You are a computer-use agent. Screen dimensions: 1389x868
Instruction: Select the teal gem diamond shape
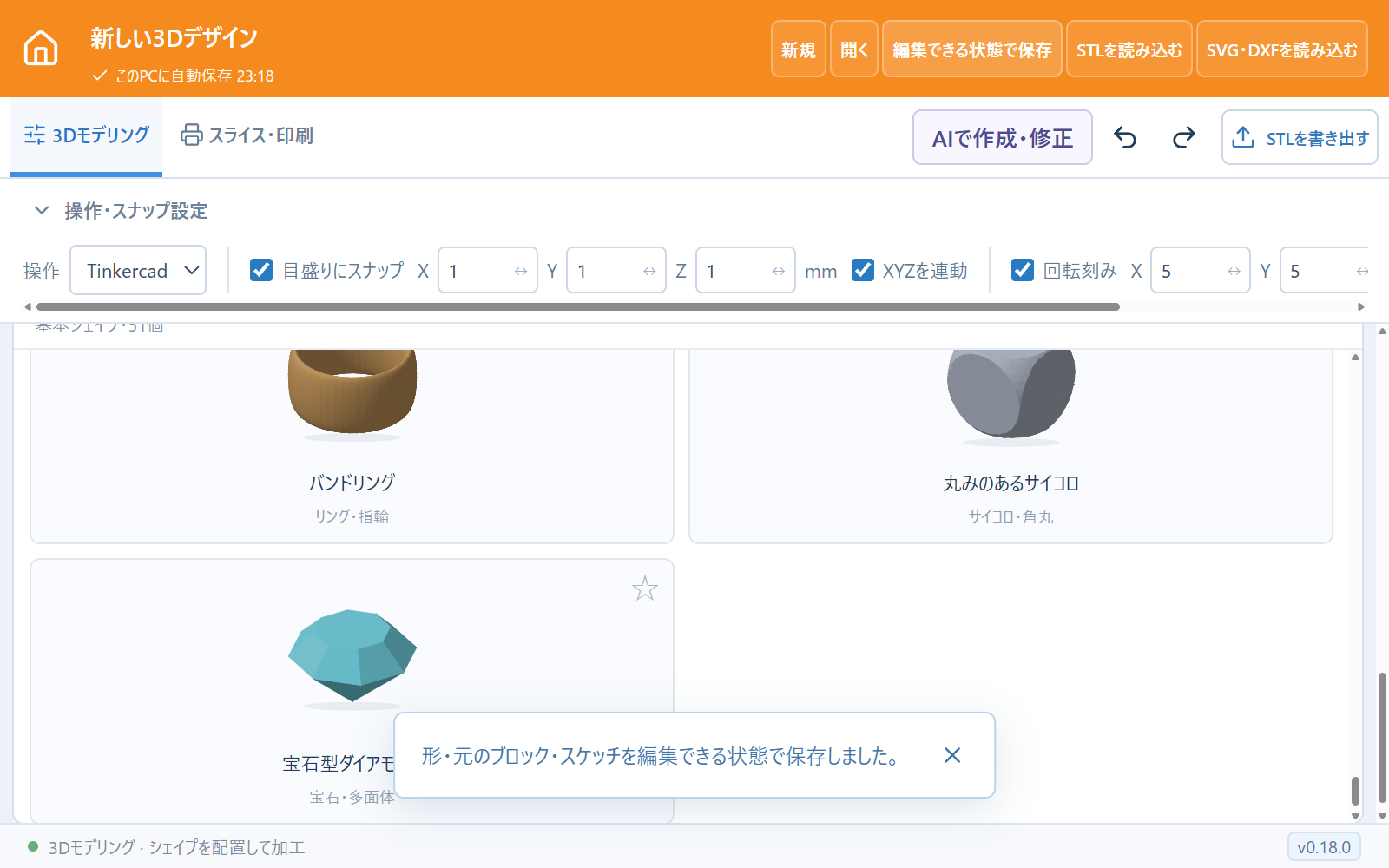[x=352, y=690]
